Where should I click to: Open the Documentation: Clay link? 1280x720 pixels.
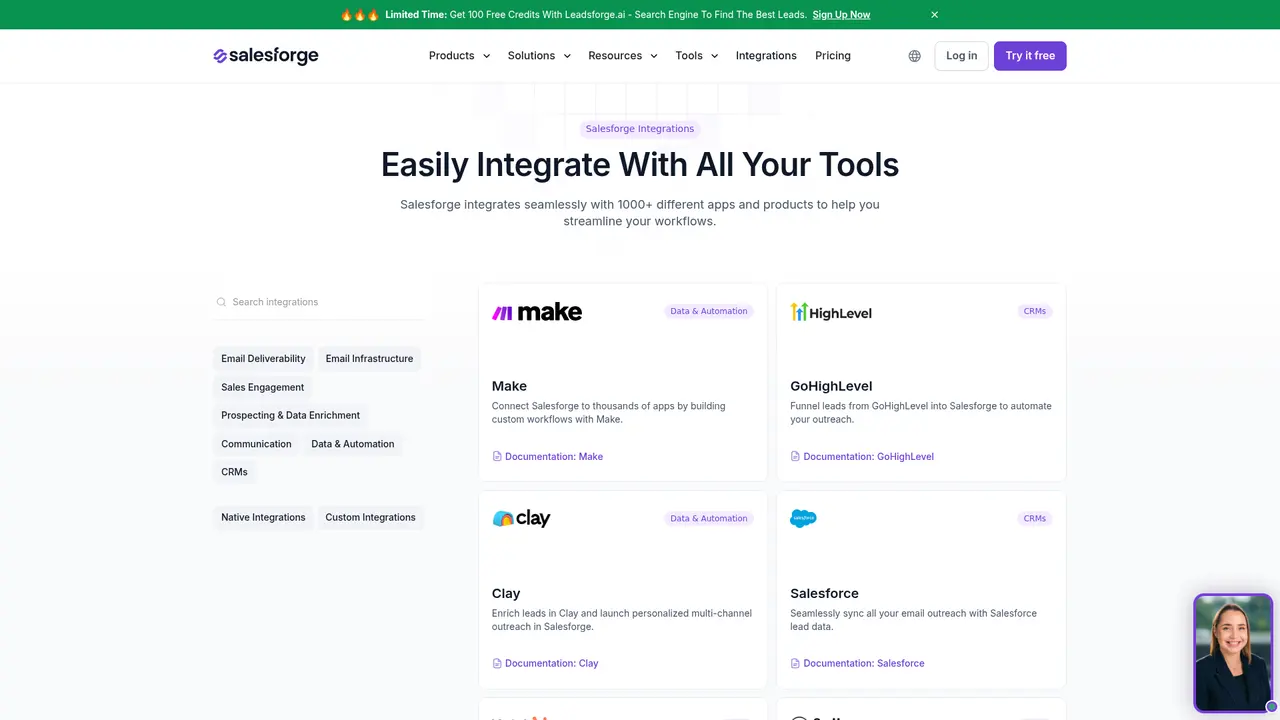click(552, 664)
